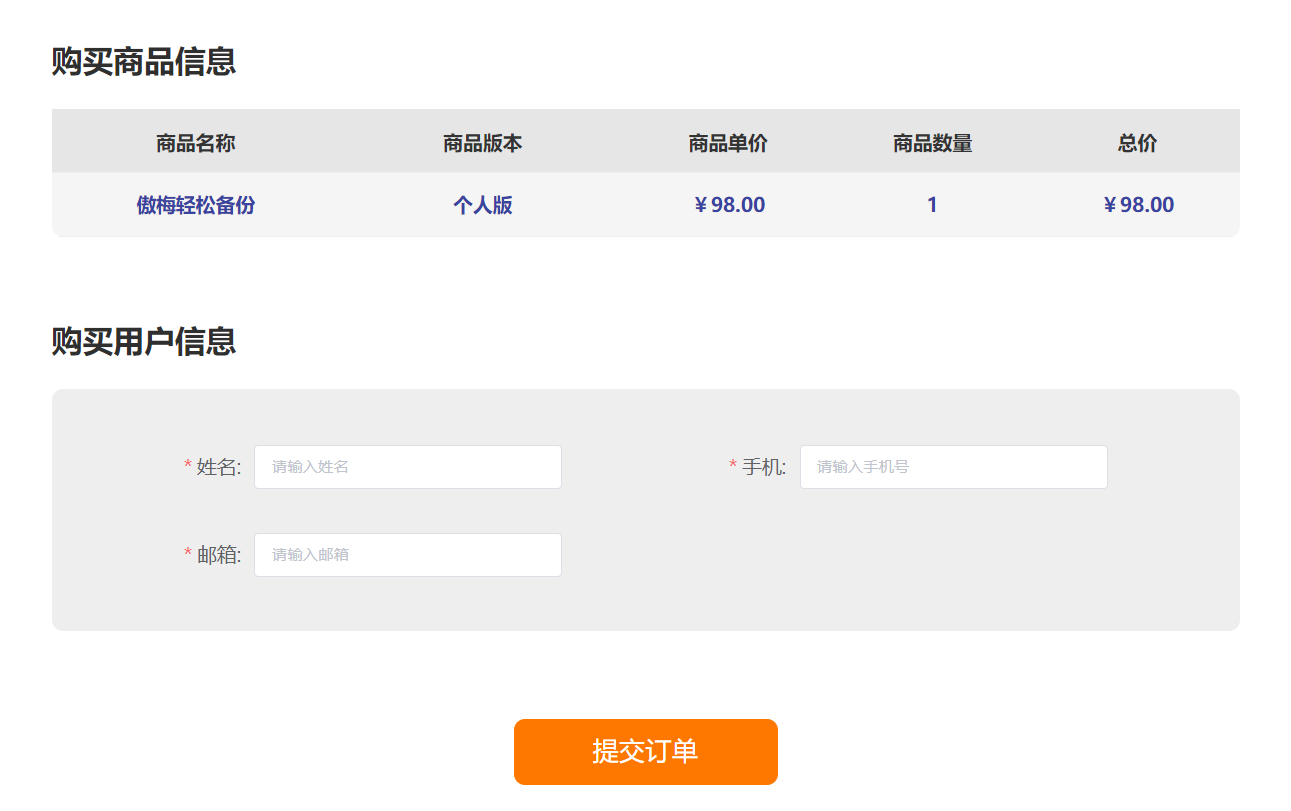The image size is (1291, 811).
Task: Click the ¥98.00 value under 总价
Action: 1138,205
